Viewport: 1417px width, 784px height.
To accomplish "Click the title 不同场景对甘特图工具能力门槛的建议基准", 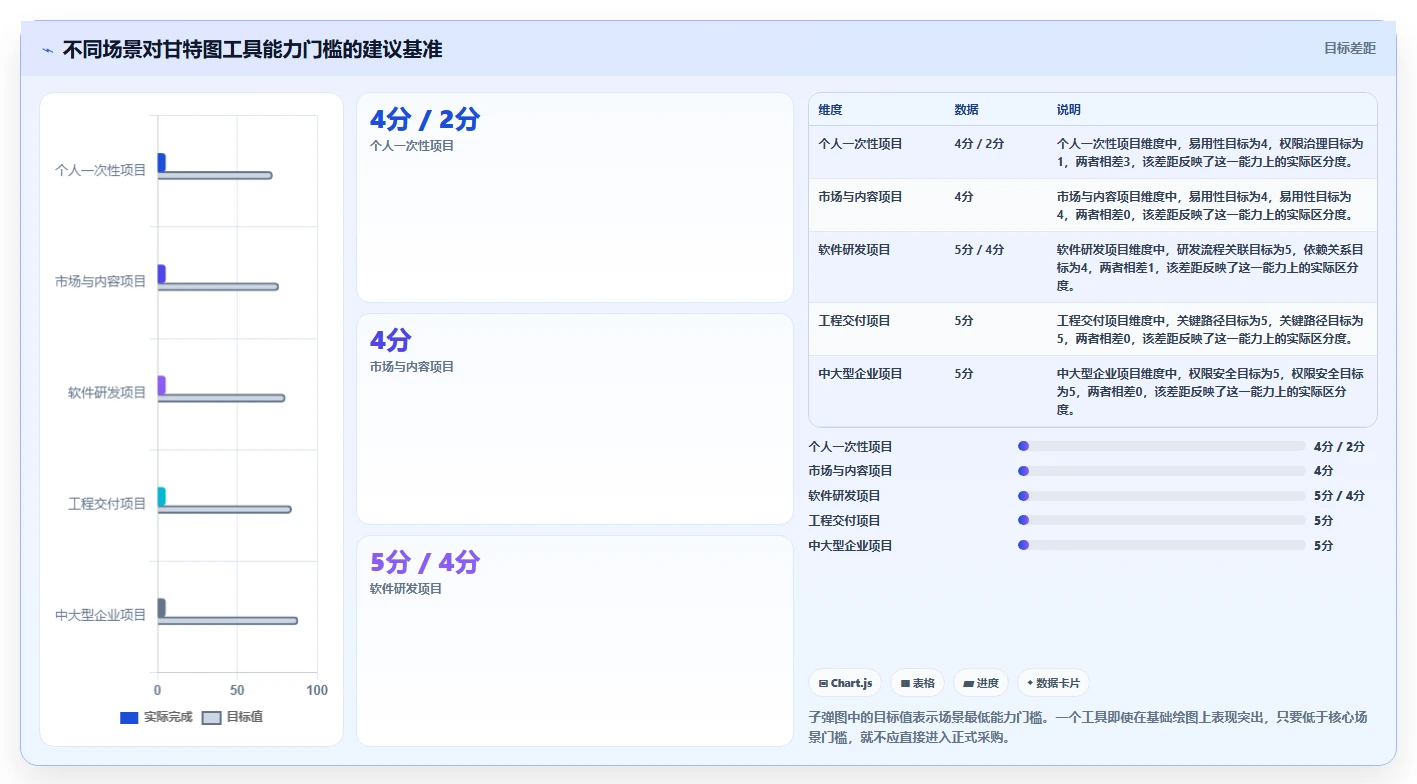I will click(252, 49).
